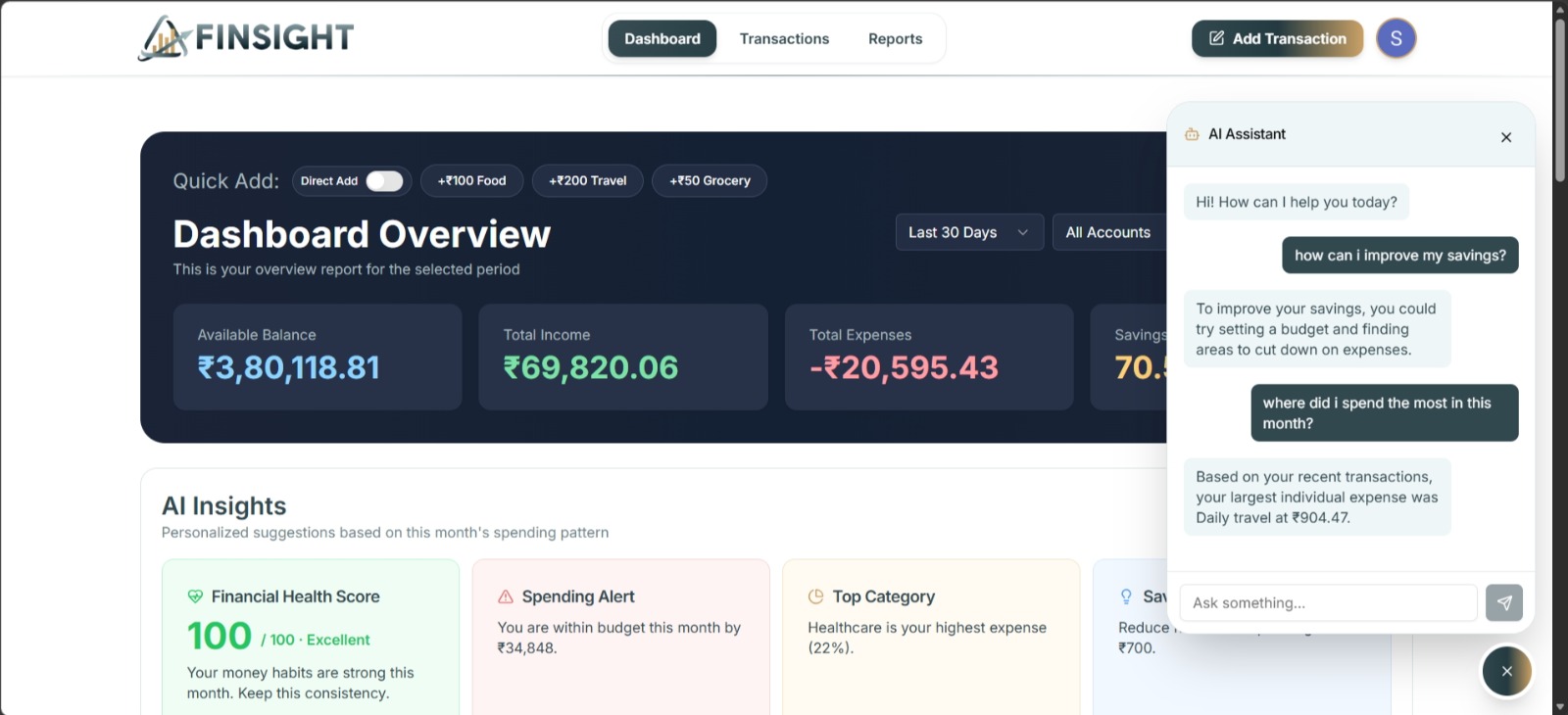Image resolution: width=1568 pixels, height=715 pixels.
Task: Click the Top Category pie icon
Action: click(x=815, y=596)
